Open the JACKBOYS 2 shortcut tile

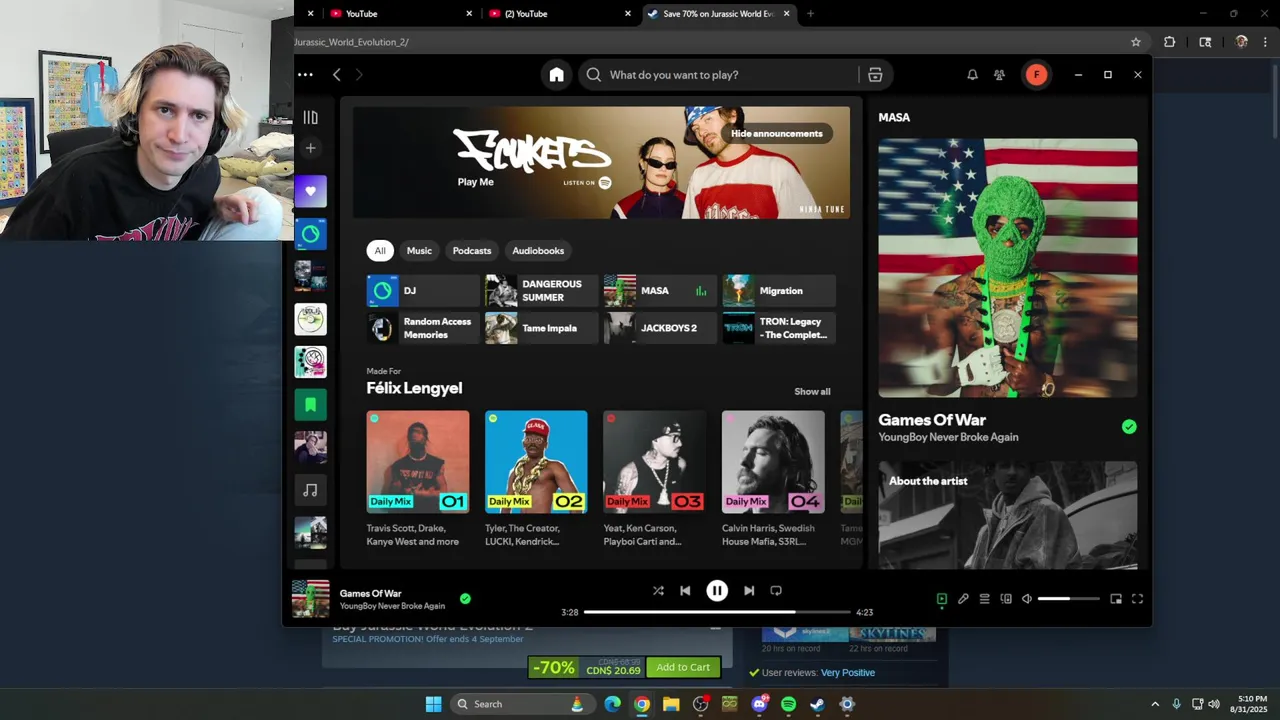coord(660,328)
